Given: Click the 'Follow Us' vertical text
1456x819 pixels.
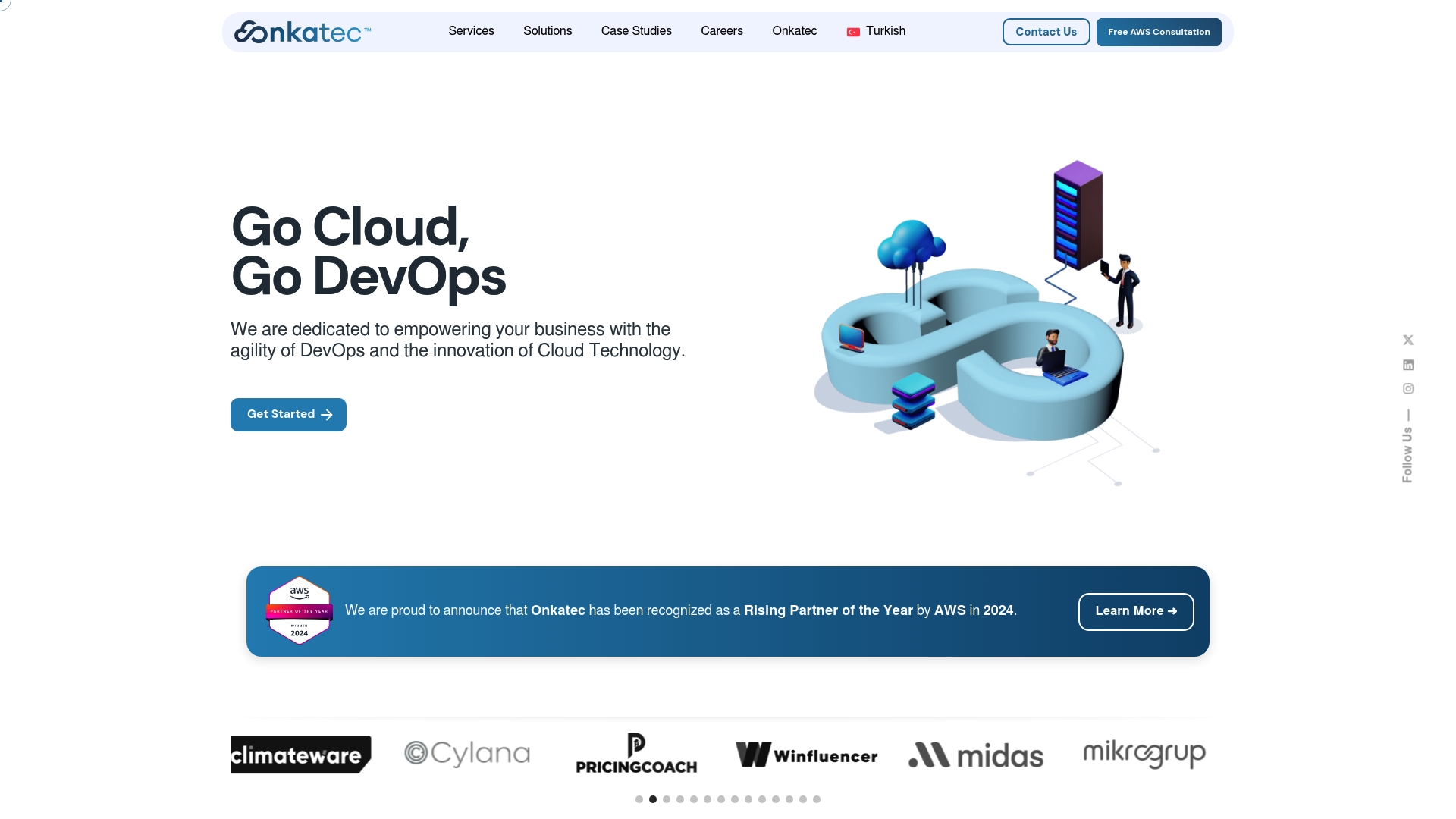Looking at the screenshot, I should (x=1407, y=455).
